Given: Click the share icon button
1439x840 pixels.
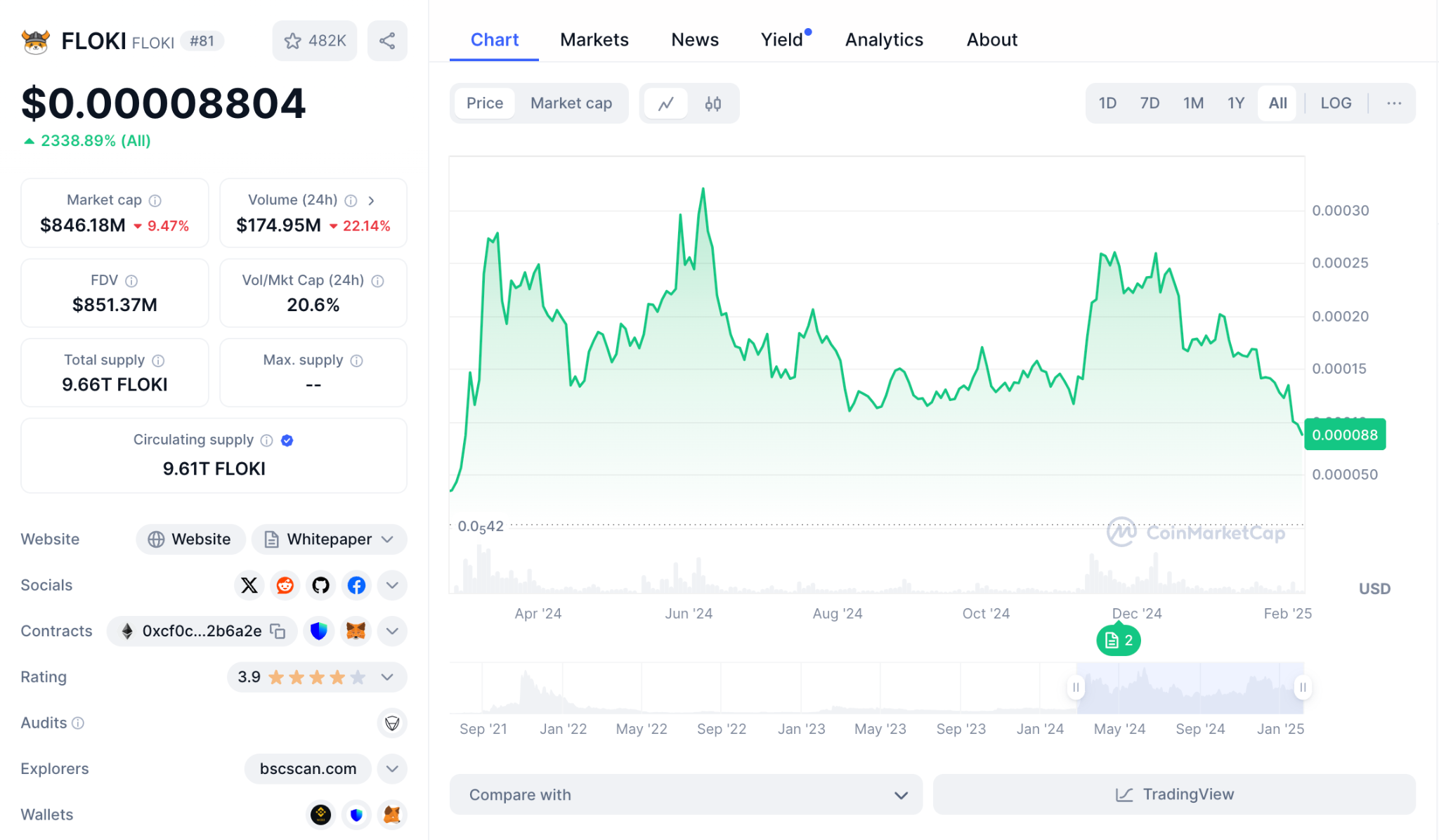Looking at the screenshot, I should pos(387,41).
